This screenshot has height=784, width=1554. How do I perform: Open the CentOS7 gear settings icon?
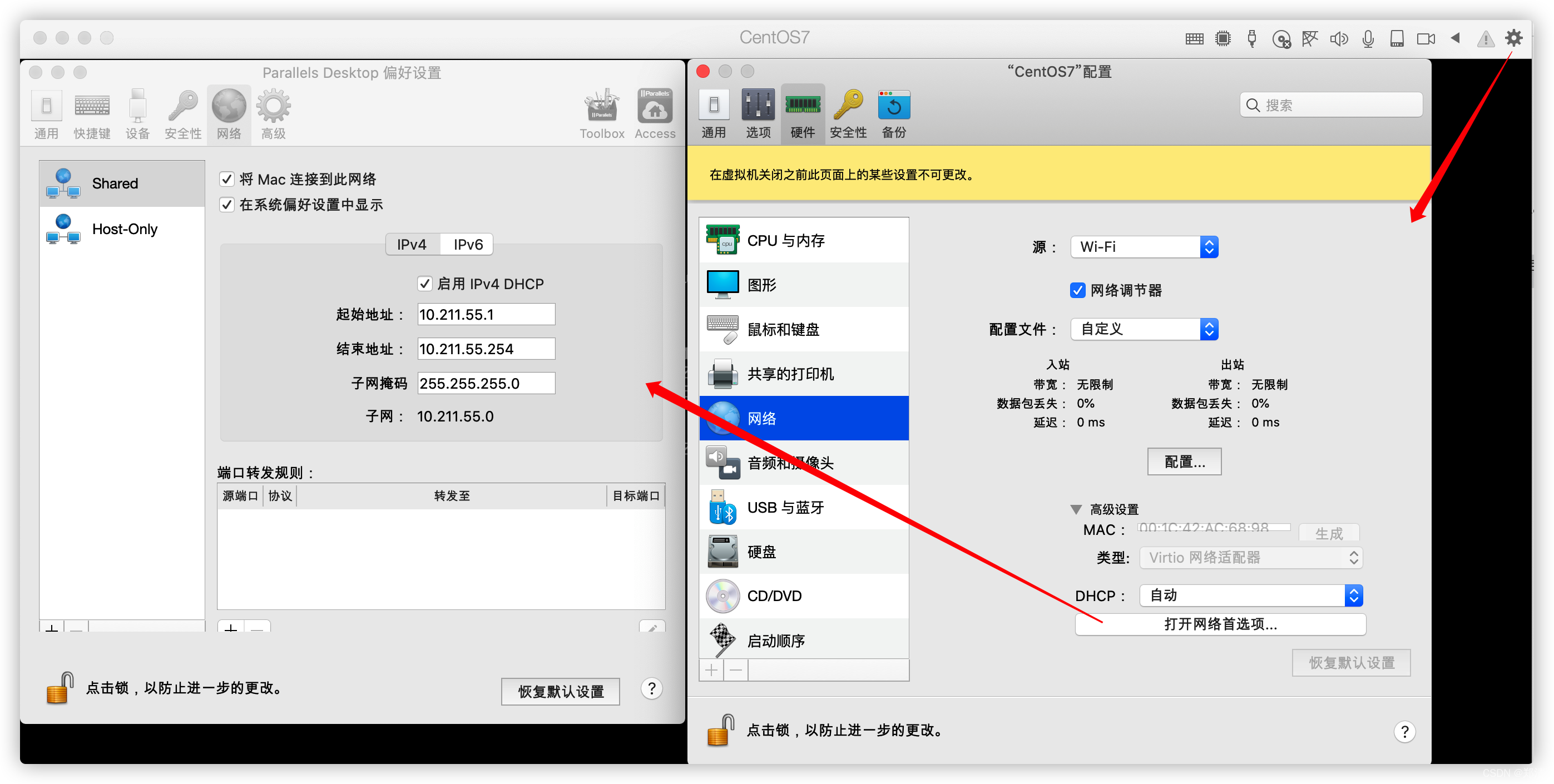pos(1513,38)
